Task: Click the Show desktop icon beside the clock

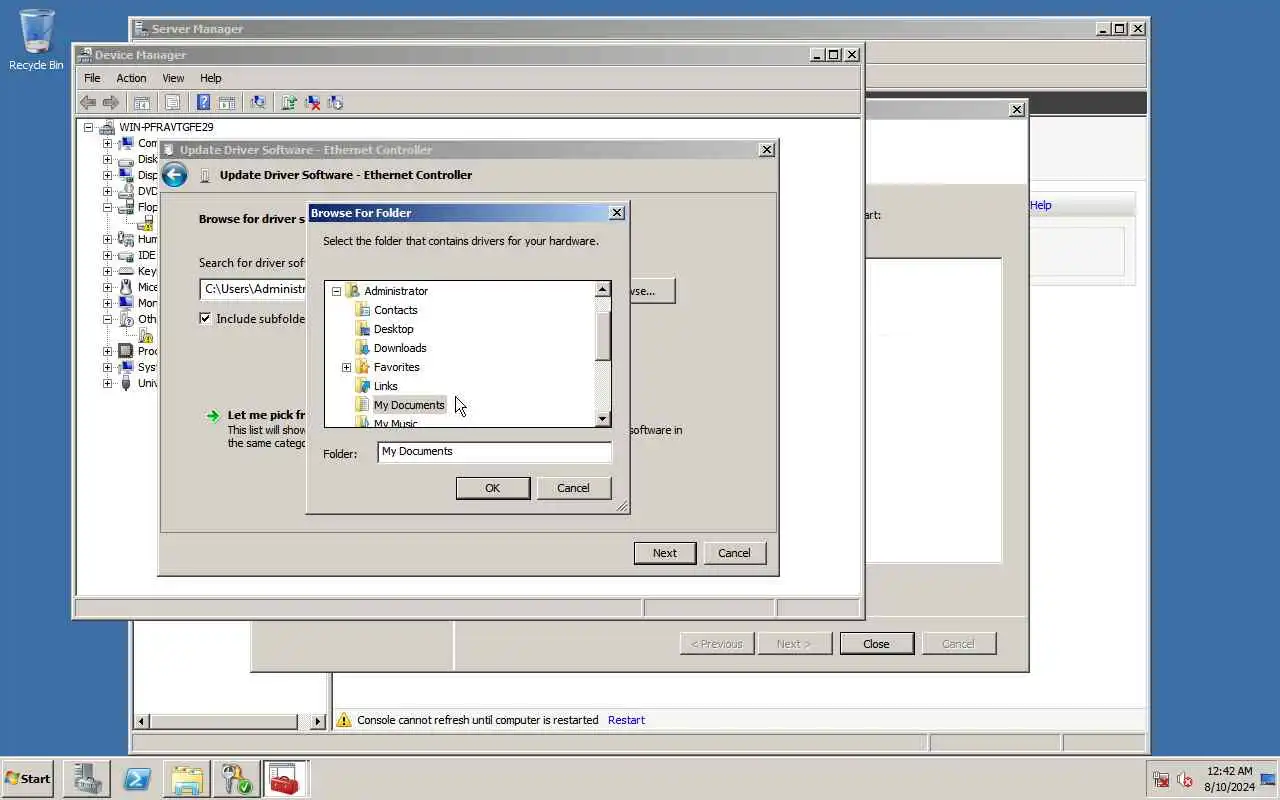Action: 1268,779
